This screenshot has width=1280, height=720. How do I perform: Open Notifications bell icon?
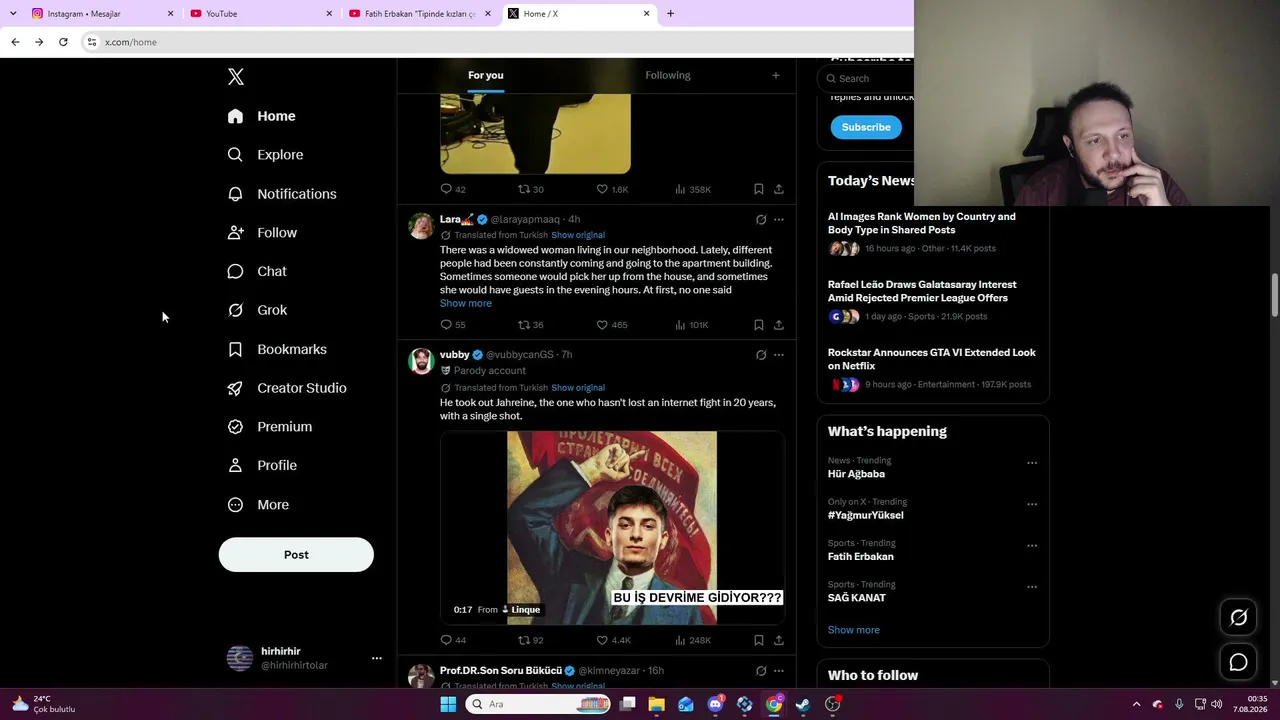pos(235,194)
